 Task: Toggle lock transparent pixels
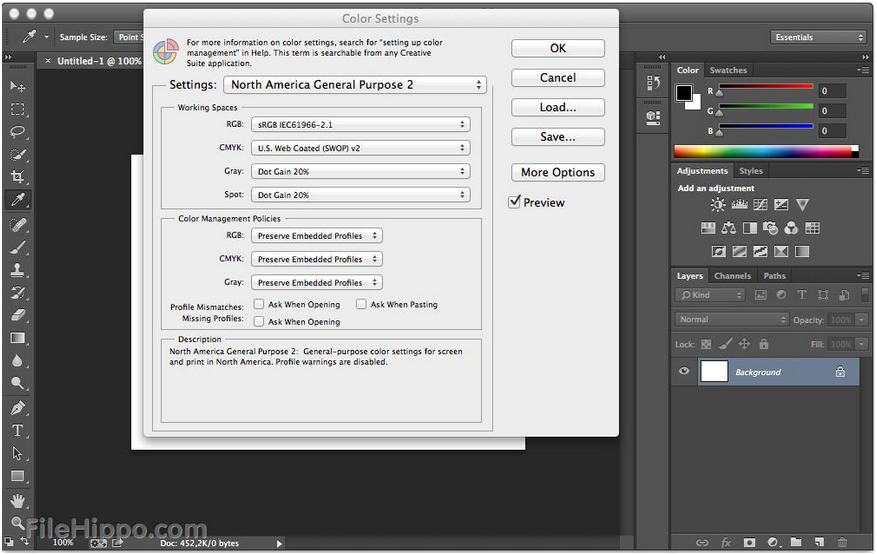click(706, 344)
